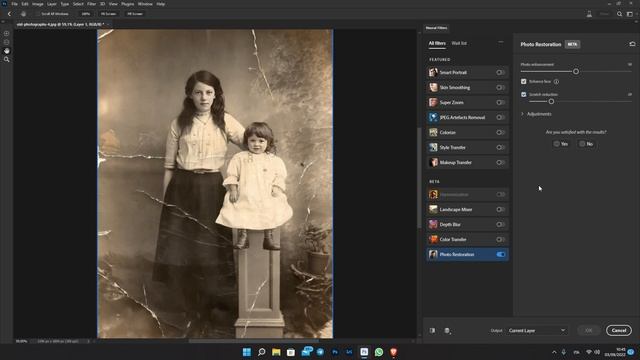
Task: Click the Landscape Mixer filter thumbnail icon
Action: click(x=433, y=209)
